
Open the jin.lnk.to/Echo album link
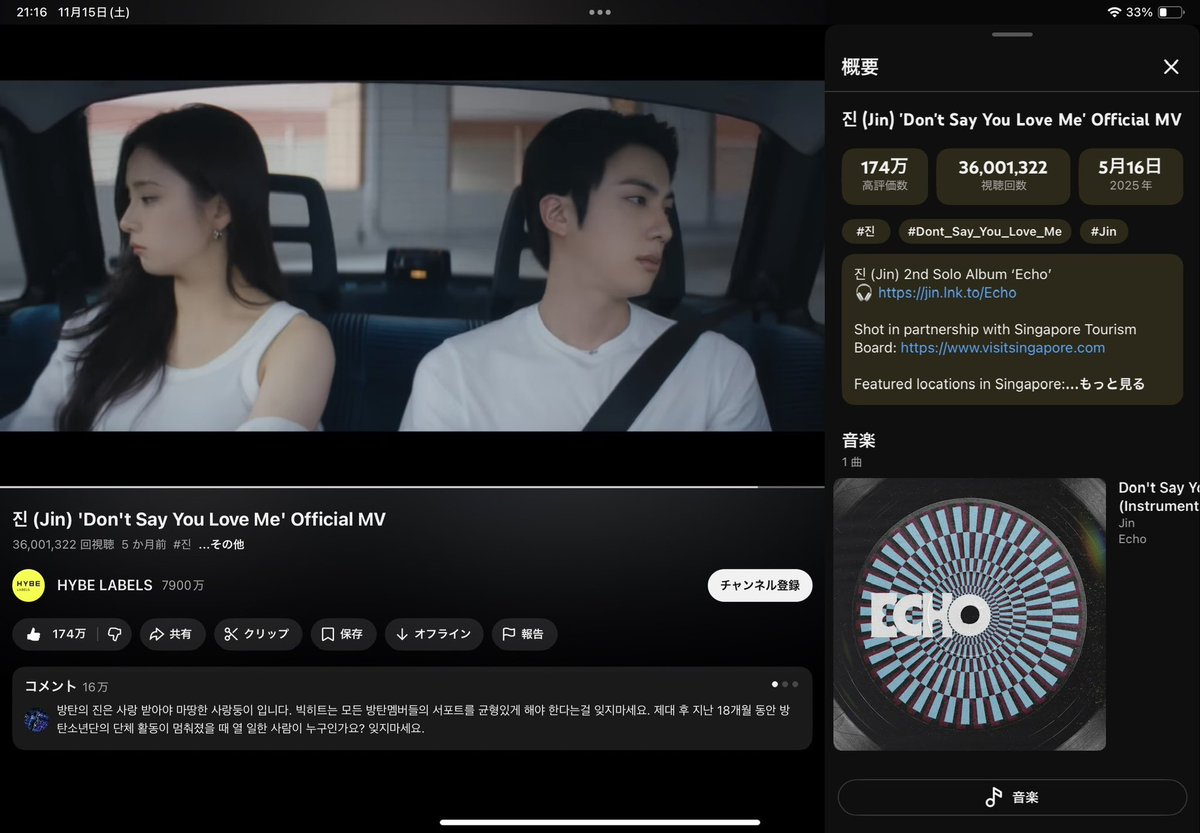tap(947, 293)
